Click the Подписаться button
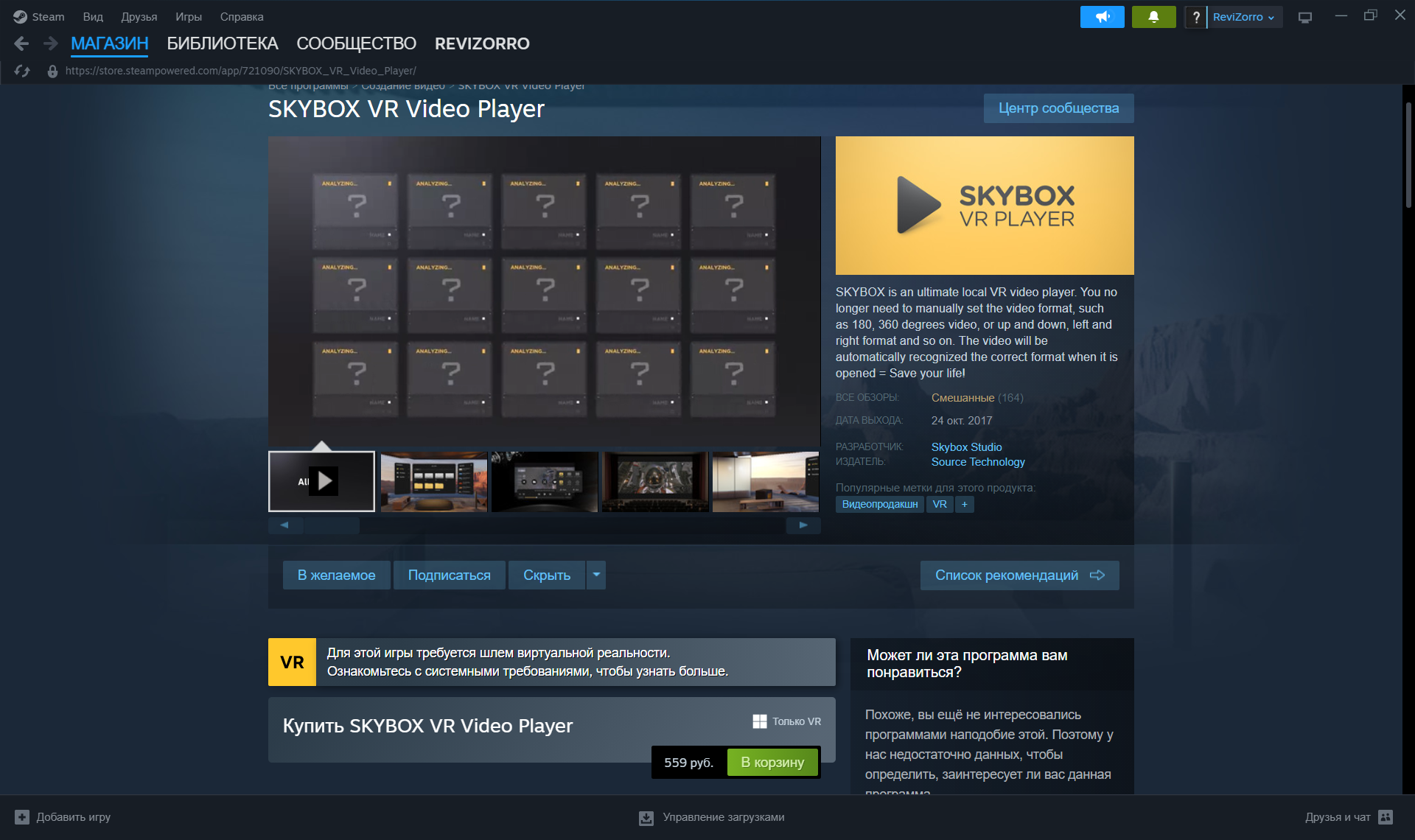1415x840 pixels. (449, 575)
